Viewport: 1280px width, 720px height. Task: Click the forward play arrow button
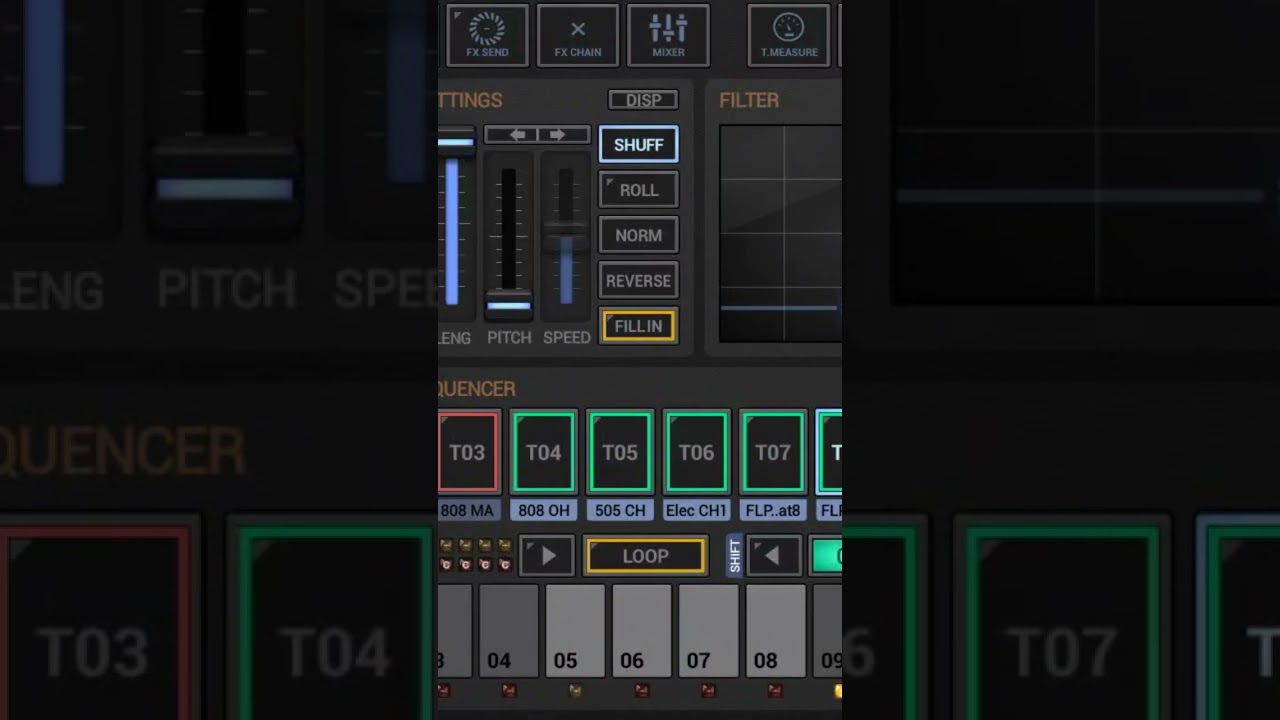[x=547, y=556]
